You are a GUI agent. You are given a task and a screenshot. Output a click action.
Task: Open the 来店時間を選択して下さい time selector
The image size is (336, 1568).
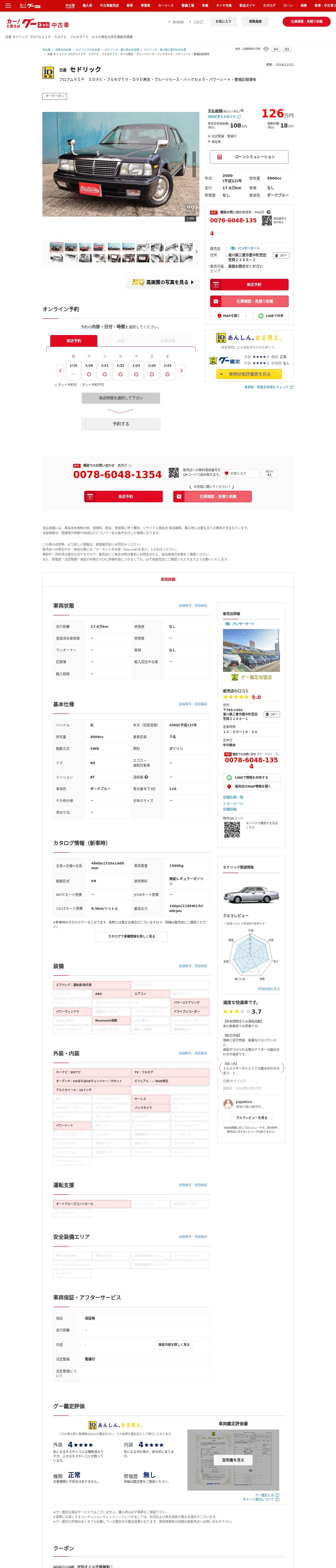(121, 397)
